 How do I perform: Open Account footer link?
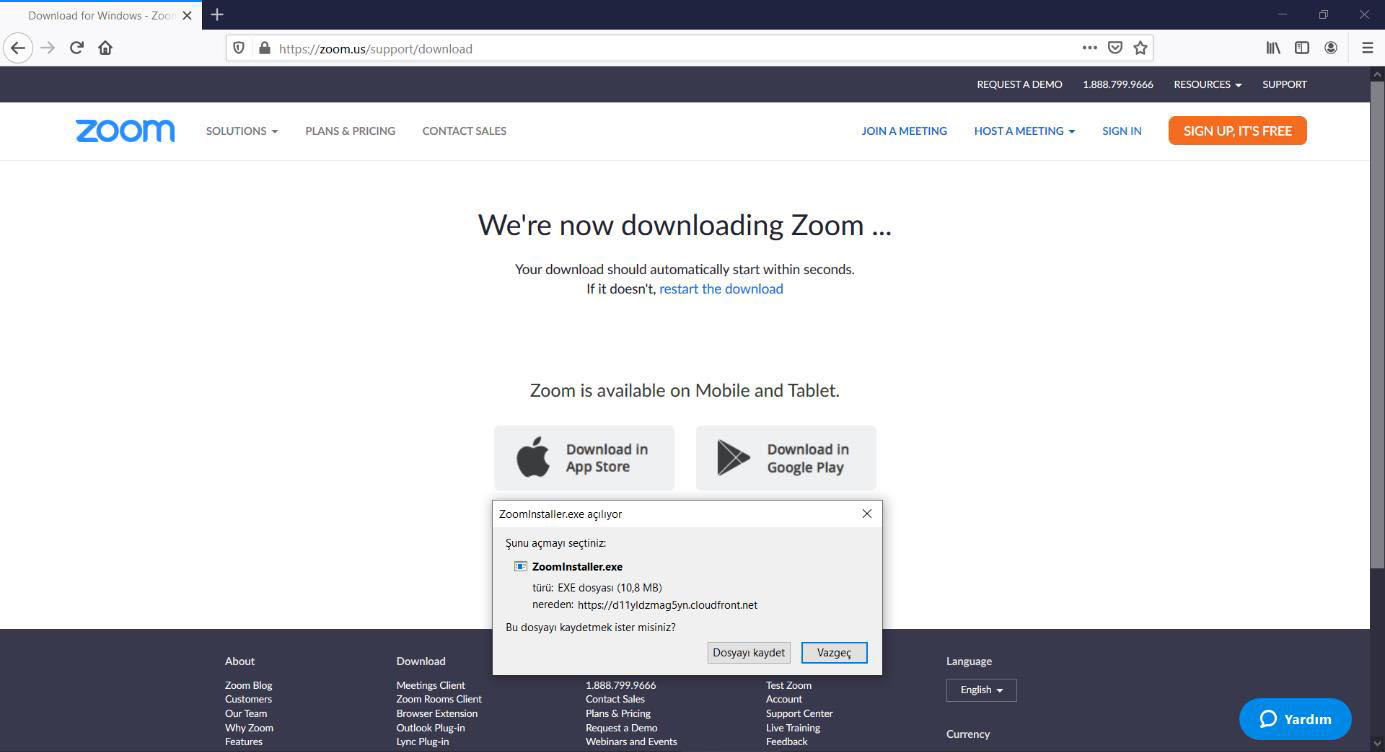(x=784, y=699)
